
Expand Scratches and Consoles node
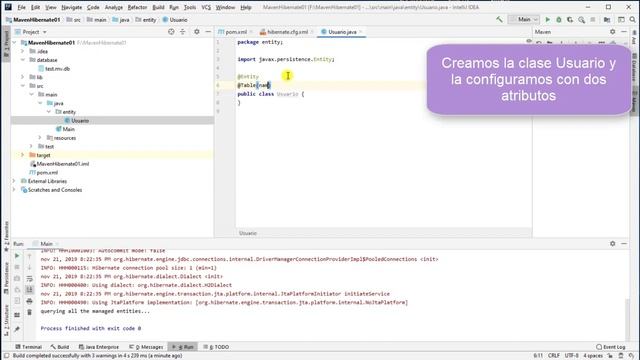tap(14, 190)
